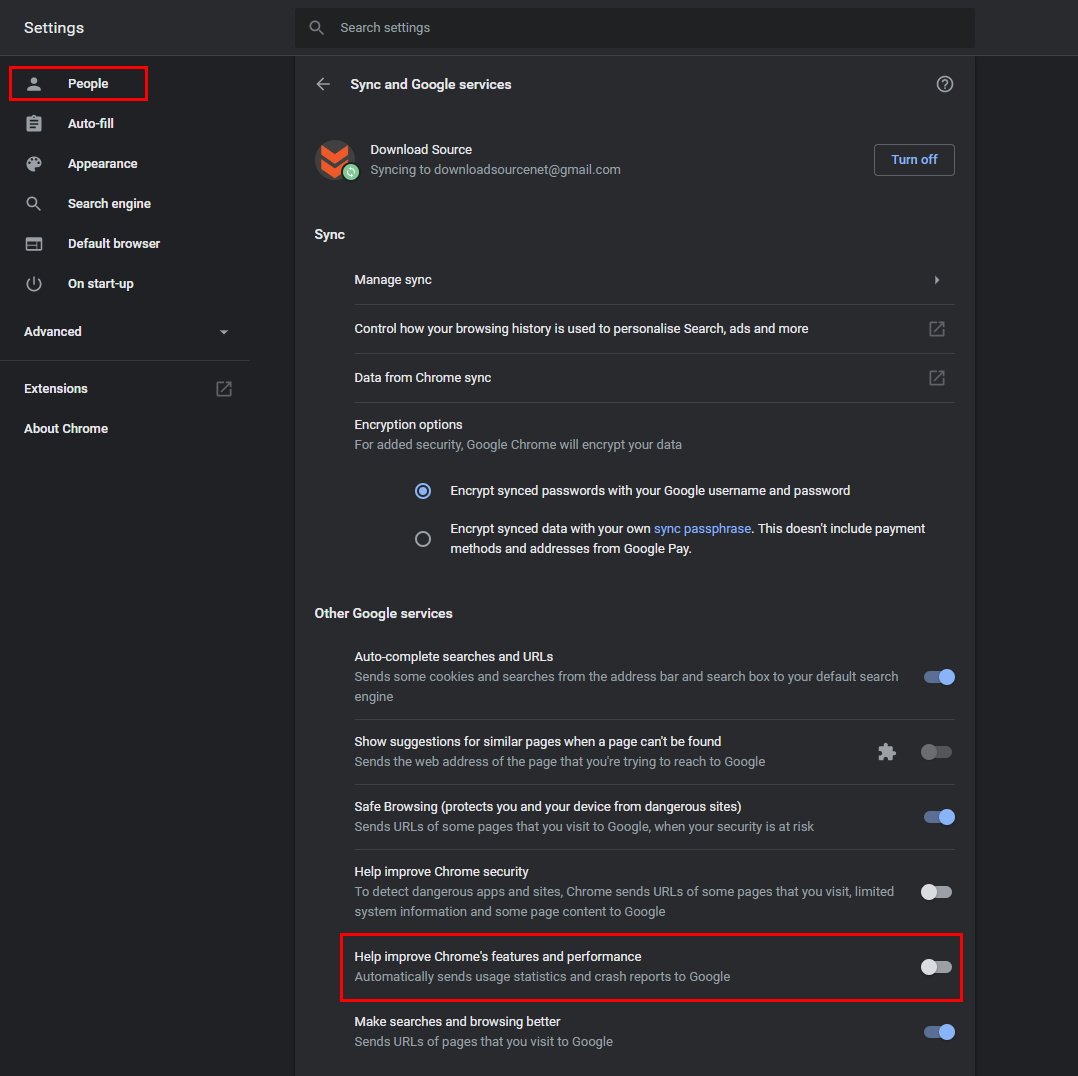Toggle Show suggestions for similar pages switch

936,751
